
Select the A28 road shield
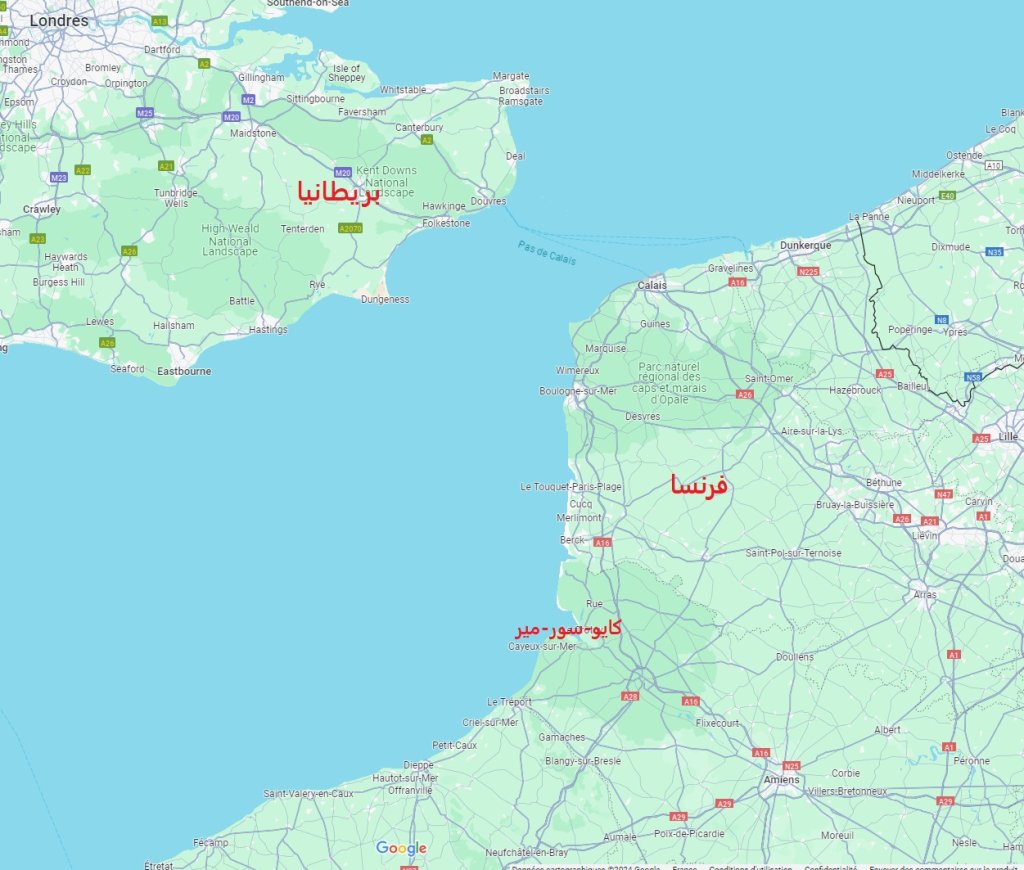pyautogui.click(x=630, y=696)
